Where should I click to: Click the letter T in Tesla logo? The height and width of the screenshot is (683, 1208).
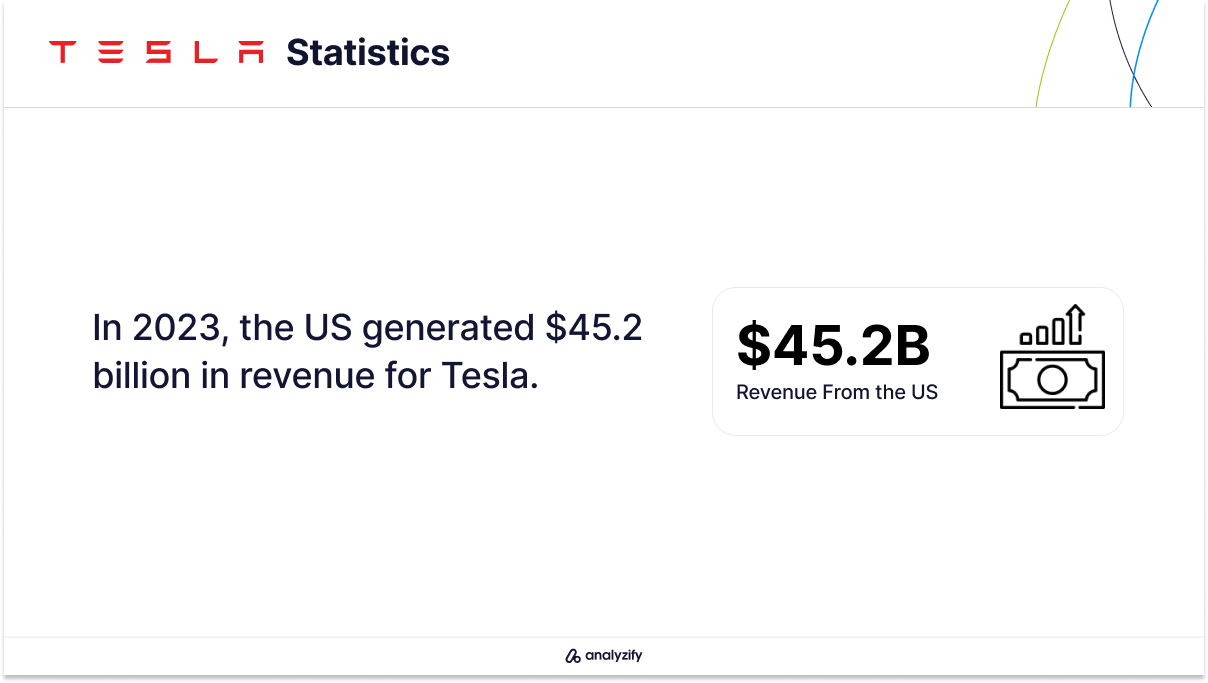pos(63,52)
